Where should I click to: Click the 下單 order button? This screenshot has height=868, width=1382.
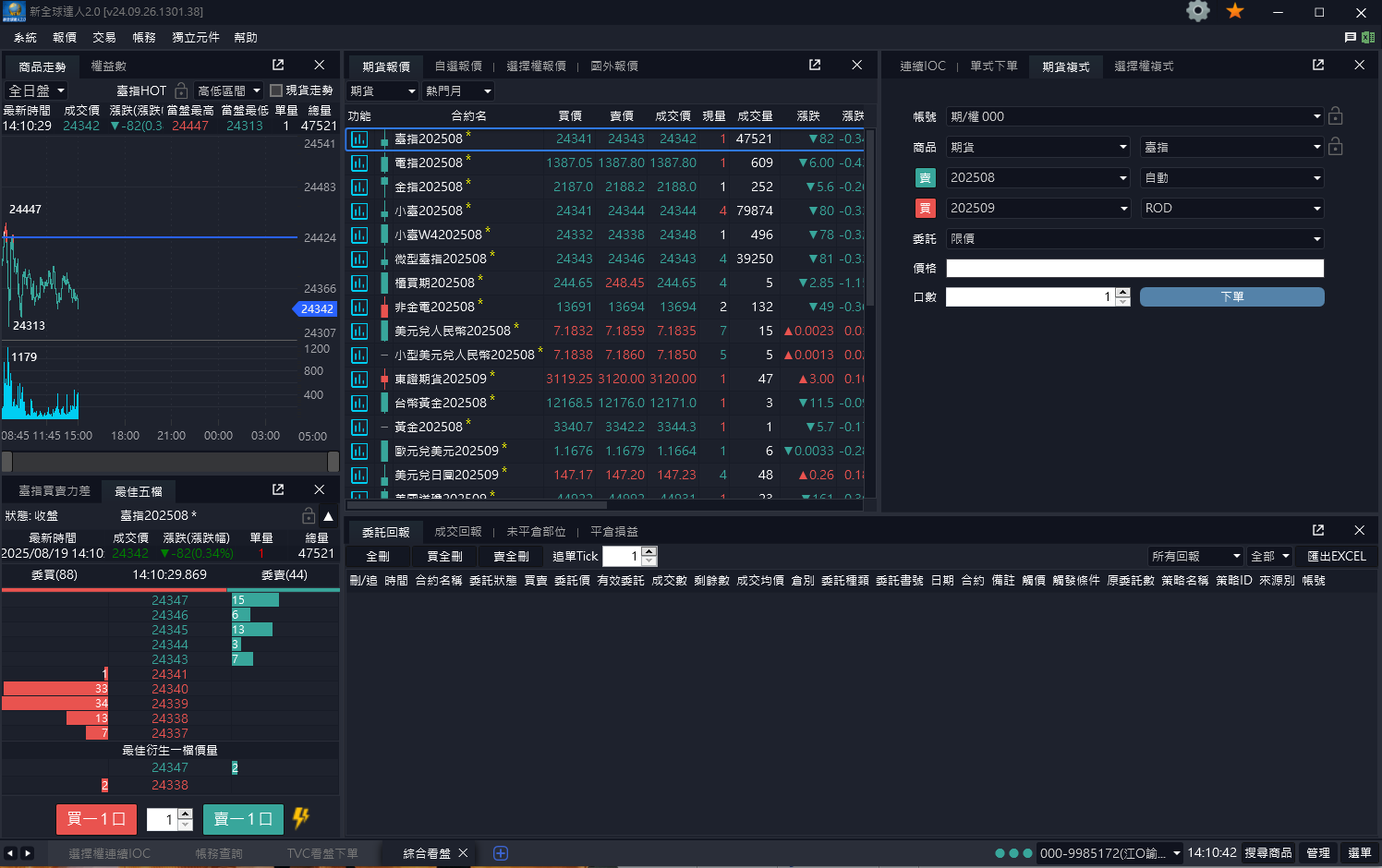tap(1231, 295)
